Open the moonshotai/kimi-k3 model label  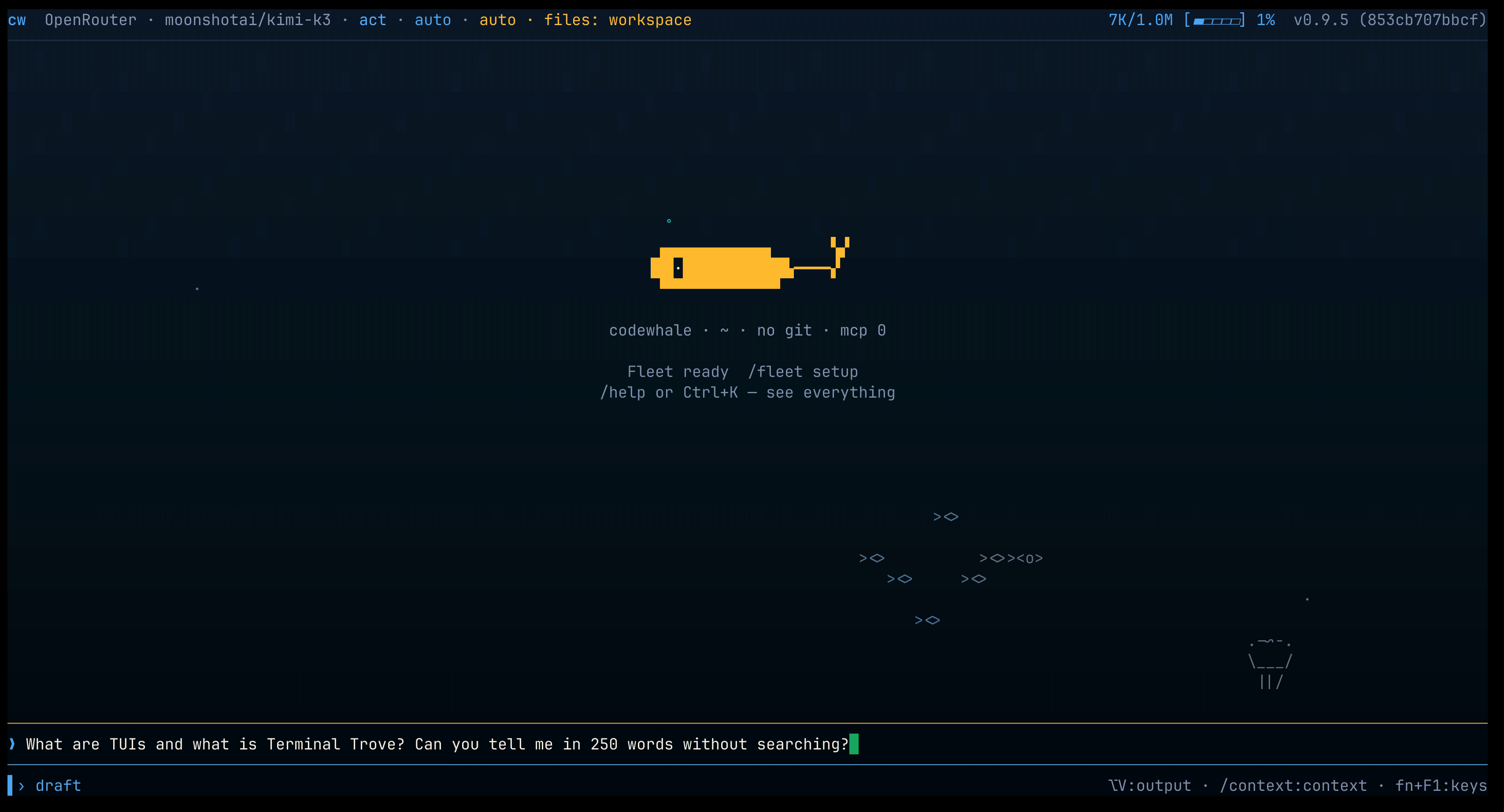tap(248, 20)
